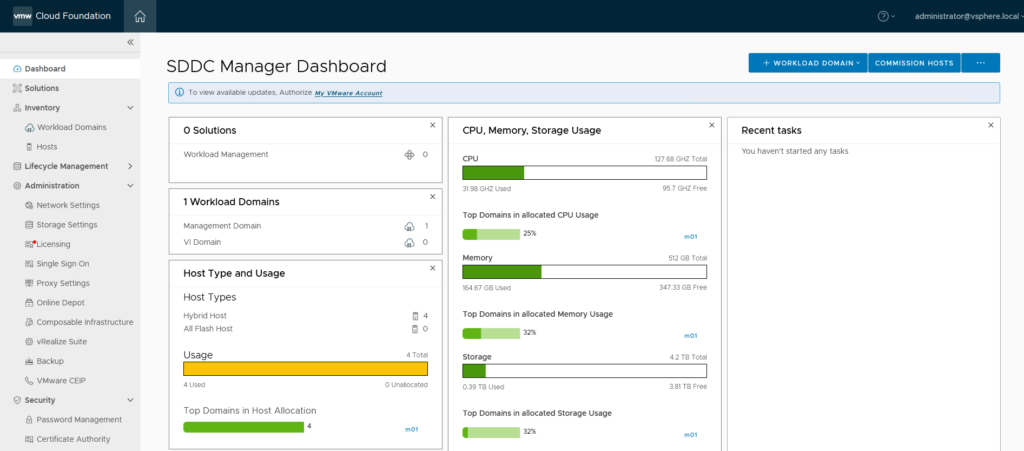
Task: Click the Inventory icon in sidebar
Action: point(18,108)
